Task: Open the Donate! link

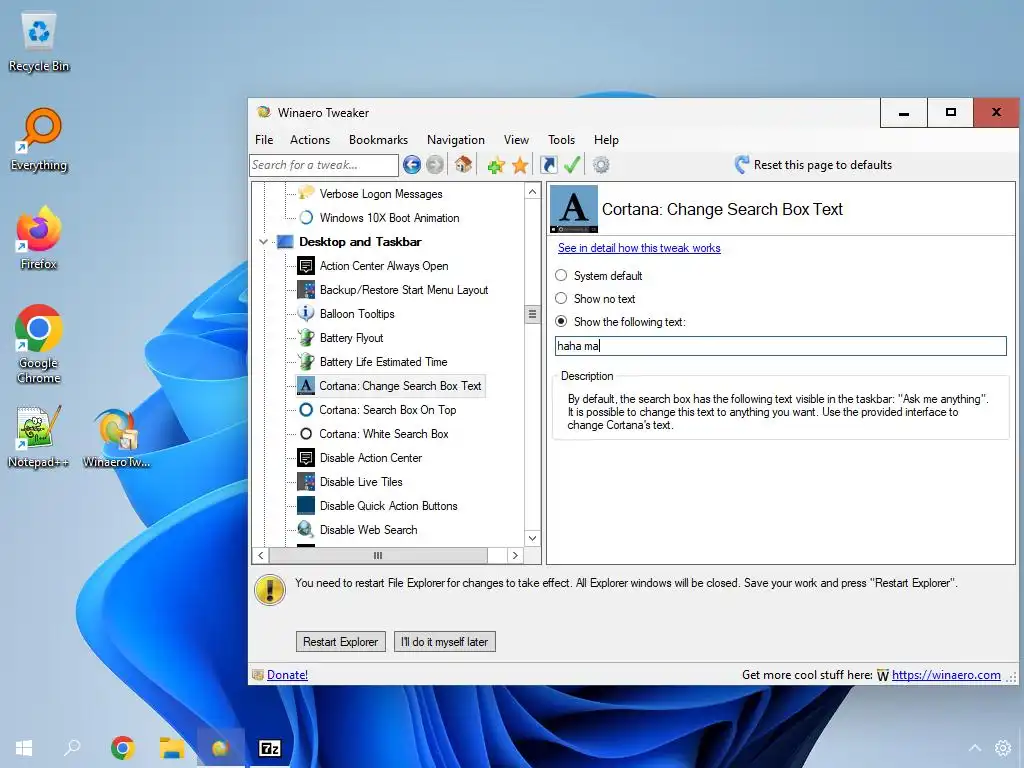Action: tap(287, 675)
